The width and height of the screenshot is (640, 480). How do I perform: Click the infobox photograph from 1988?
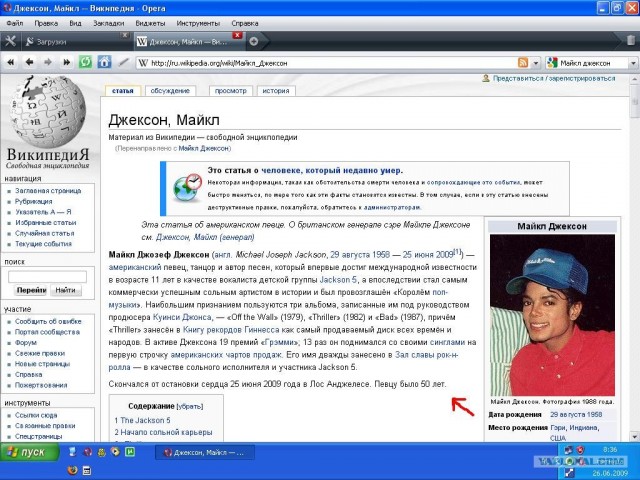click(552, 315)
